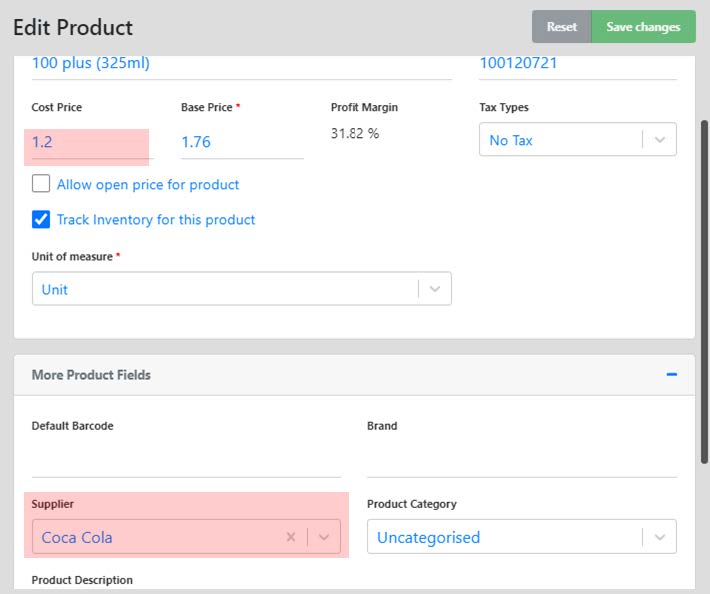Open the Supplier dropdown chevron
Viewport: 710px width, 594px height.
click(x=324, y=537)
